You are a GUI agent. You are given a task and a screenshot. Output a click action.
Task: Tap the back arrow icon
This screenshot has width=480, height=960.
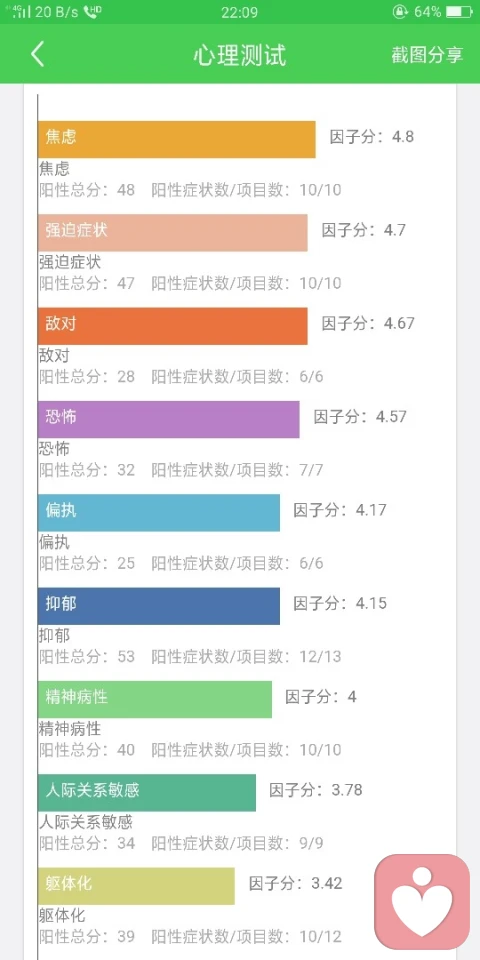click(37, 54)
